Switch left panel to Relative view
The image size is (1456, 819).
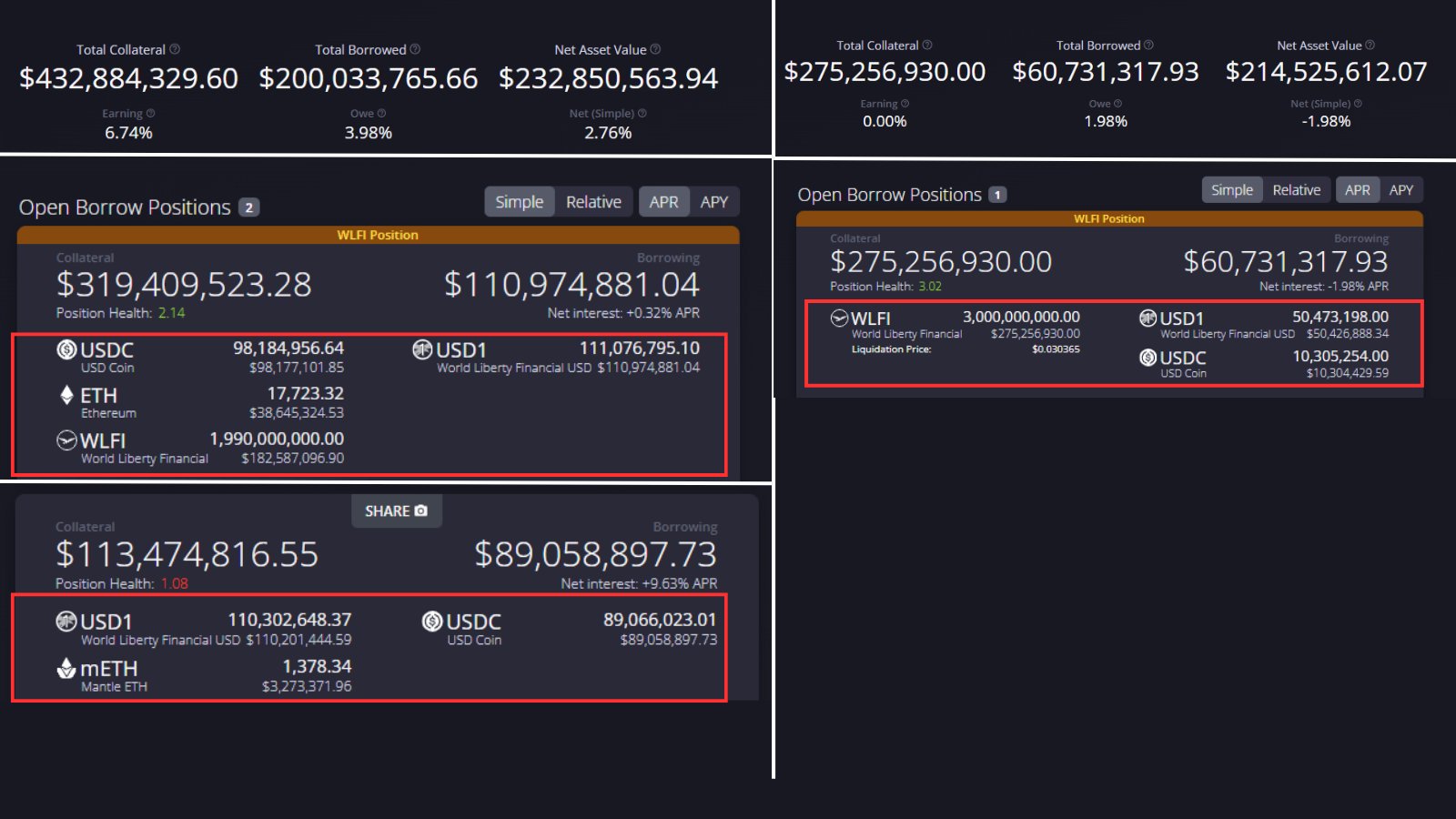593,202
